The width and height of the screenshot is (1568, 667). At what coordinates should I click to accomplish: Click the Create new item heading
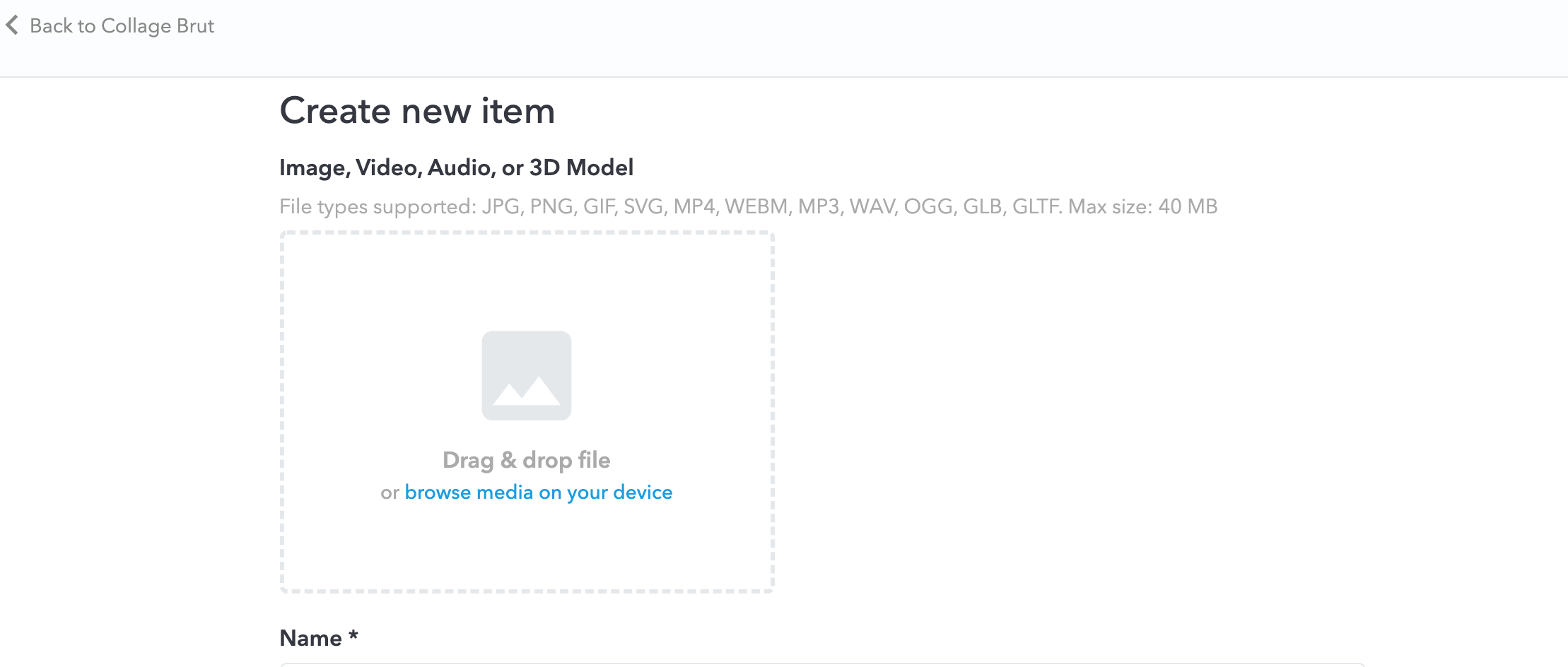(417, 111)
